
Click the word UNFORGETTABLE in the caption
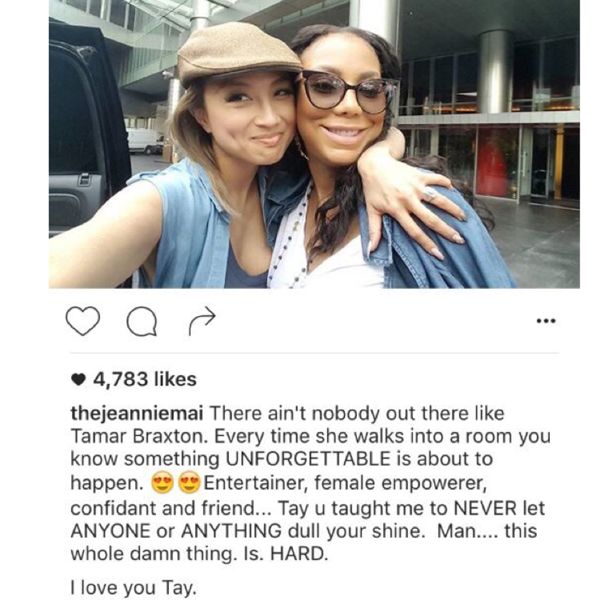[x=308, y=459]
